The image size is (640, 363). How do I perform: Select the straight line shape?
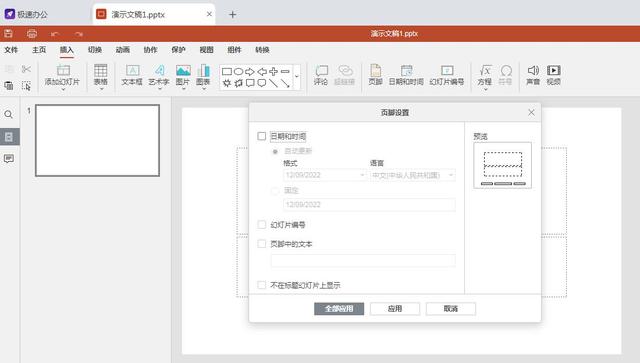pyautogui.click(x=273, y=83)
